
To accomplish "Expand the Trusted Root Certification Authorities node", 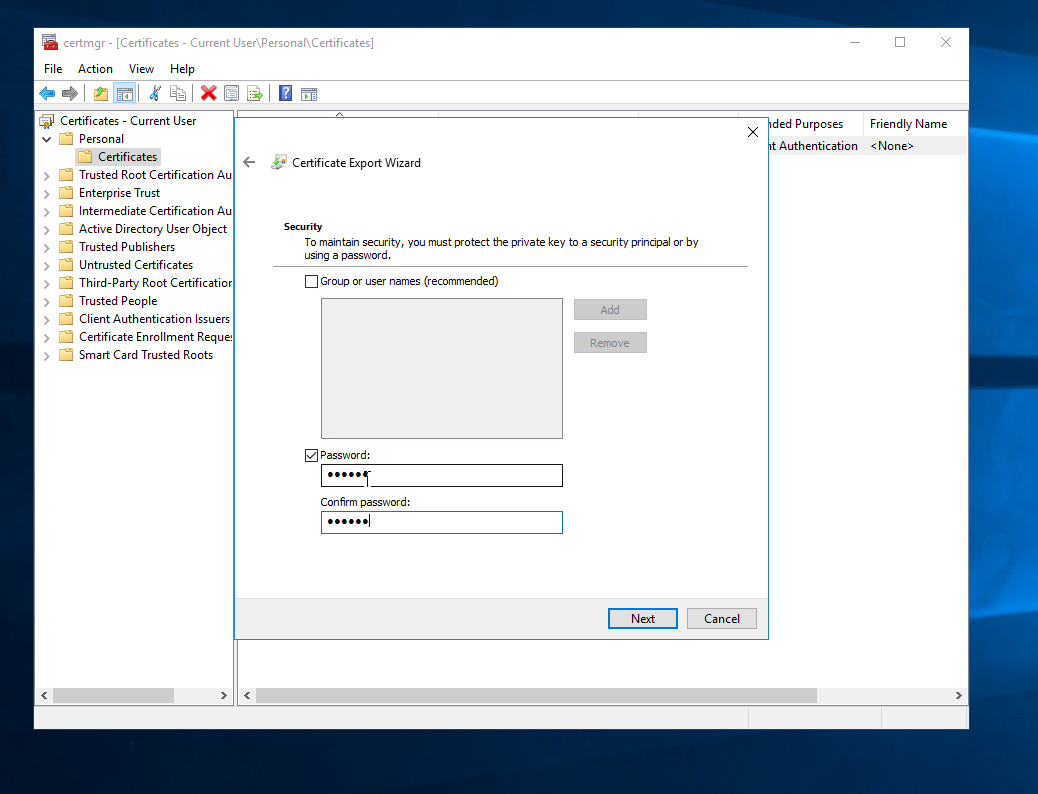I will point(46,176).
